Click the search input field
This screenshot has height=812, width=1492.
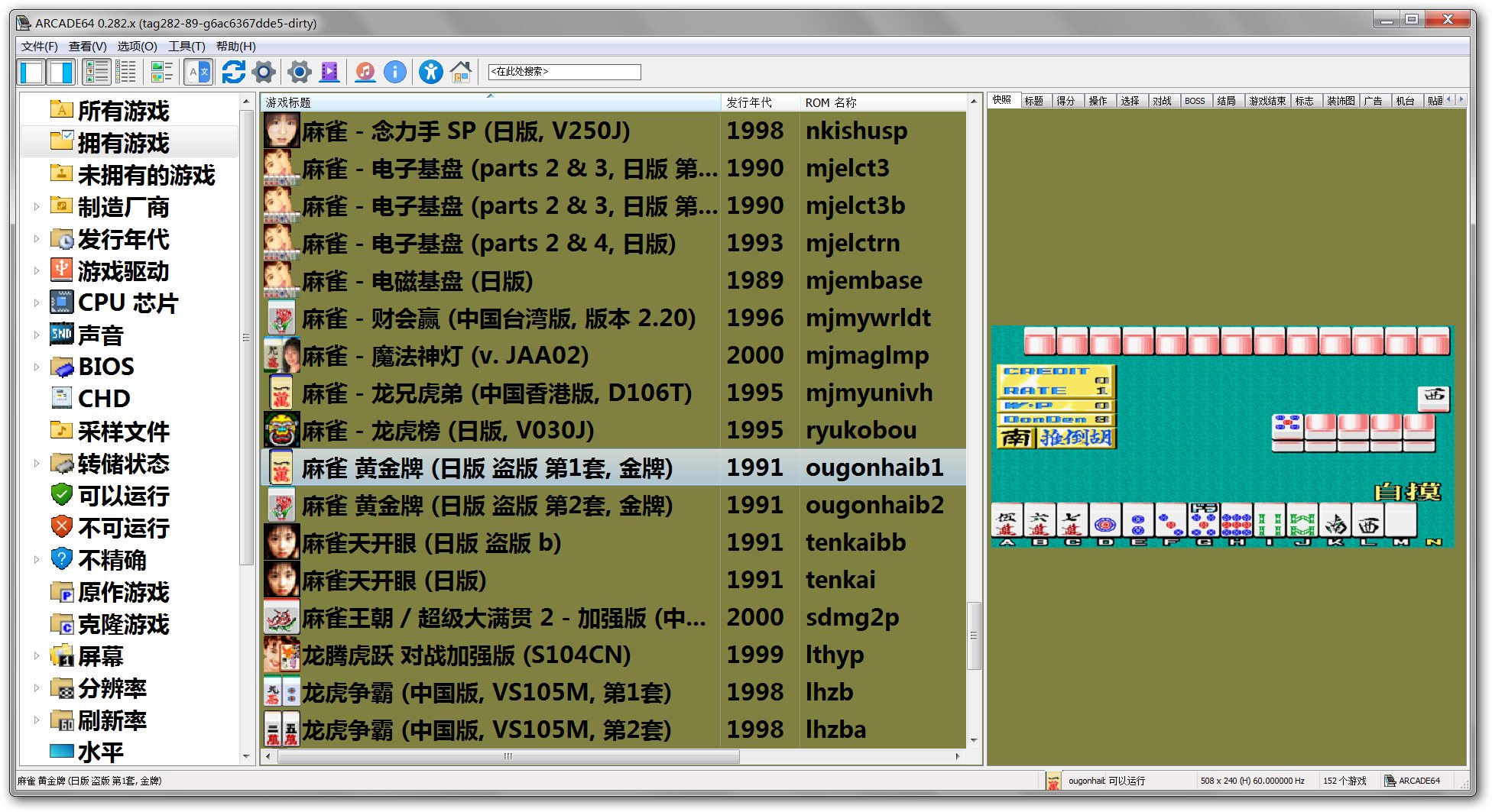pos(564,72)
